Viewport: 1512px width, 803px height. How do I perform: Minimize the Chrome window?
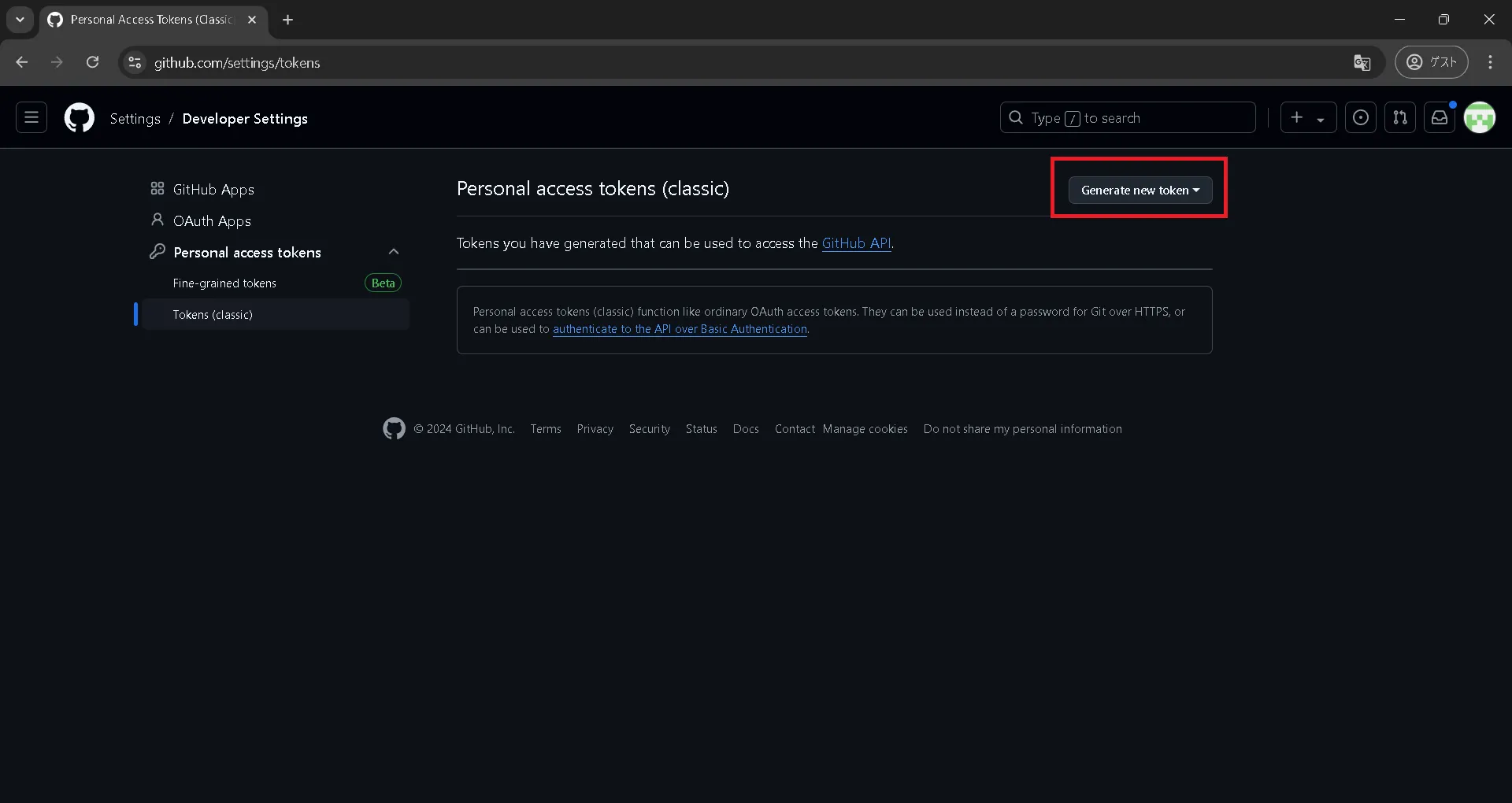(1399, 20)
